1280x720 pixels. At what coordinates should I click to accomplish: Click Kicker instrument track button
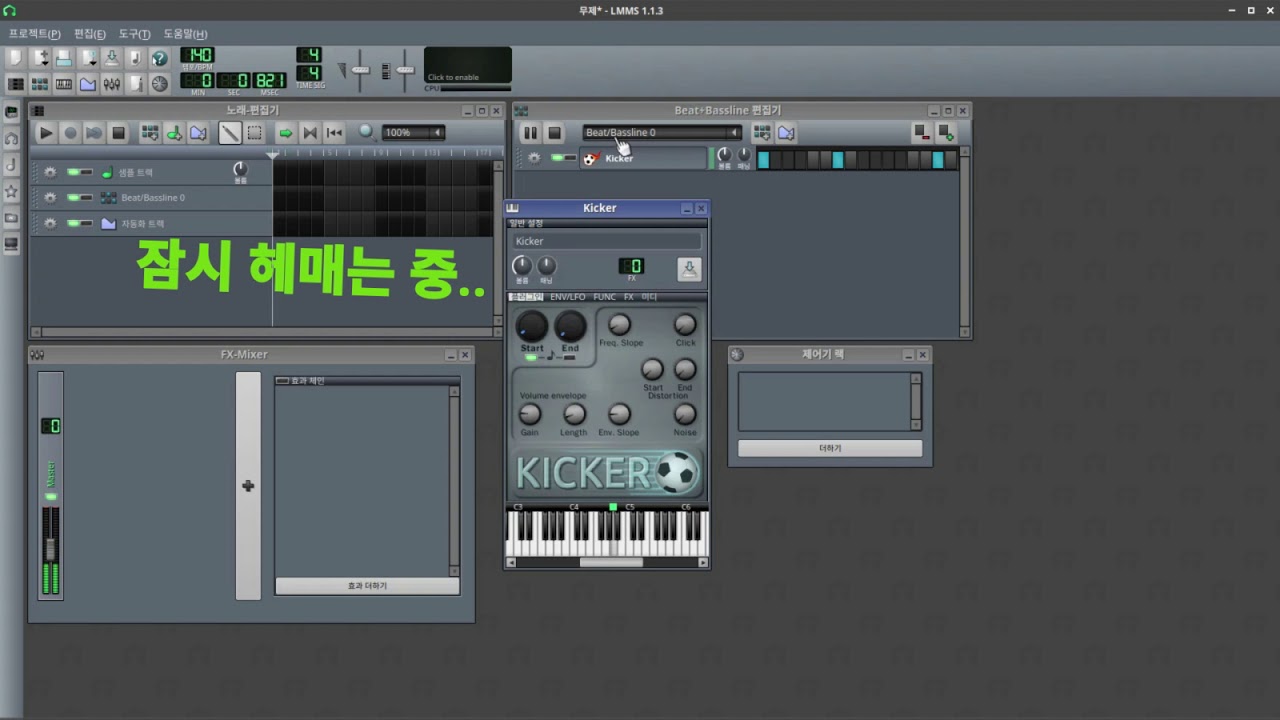coord(643,158)
